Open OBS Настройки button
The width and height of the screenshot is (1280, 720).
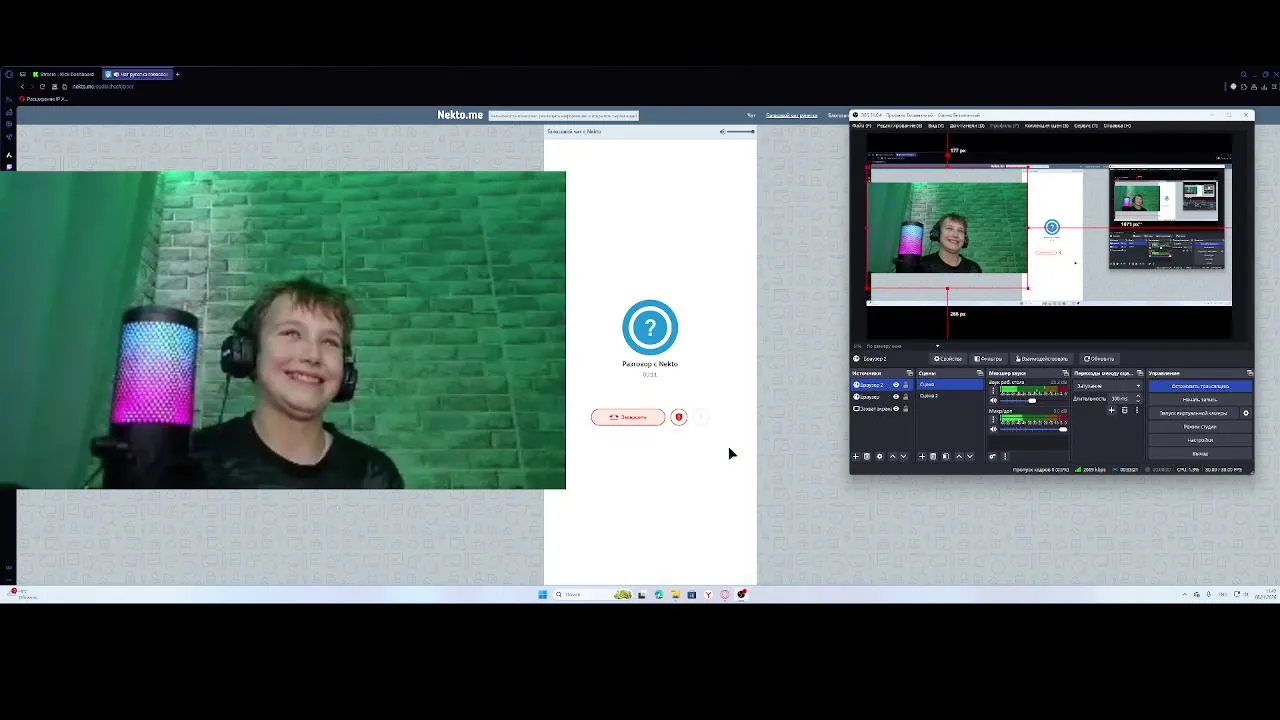pyautogui.click(x=1200, y=440)
